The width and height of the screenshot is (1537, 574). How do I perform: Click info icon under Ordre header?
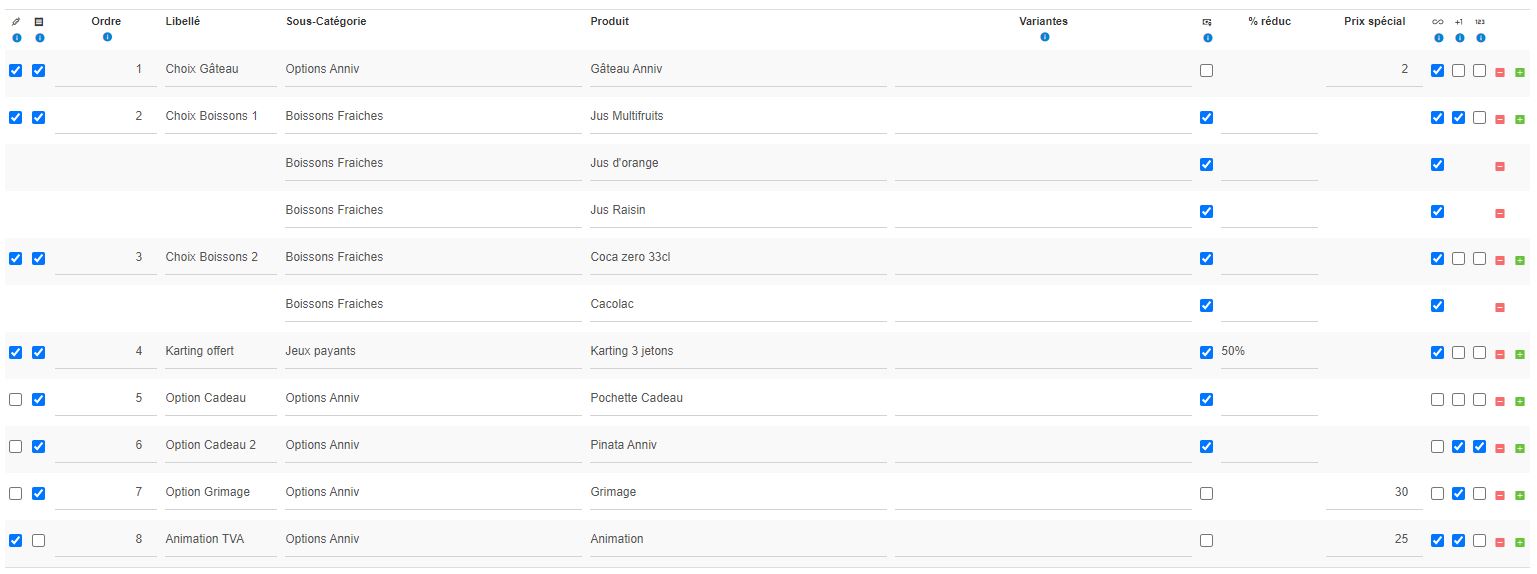coord(107,37)
